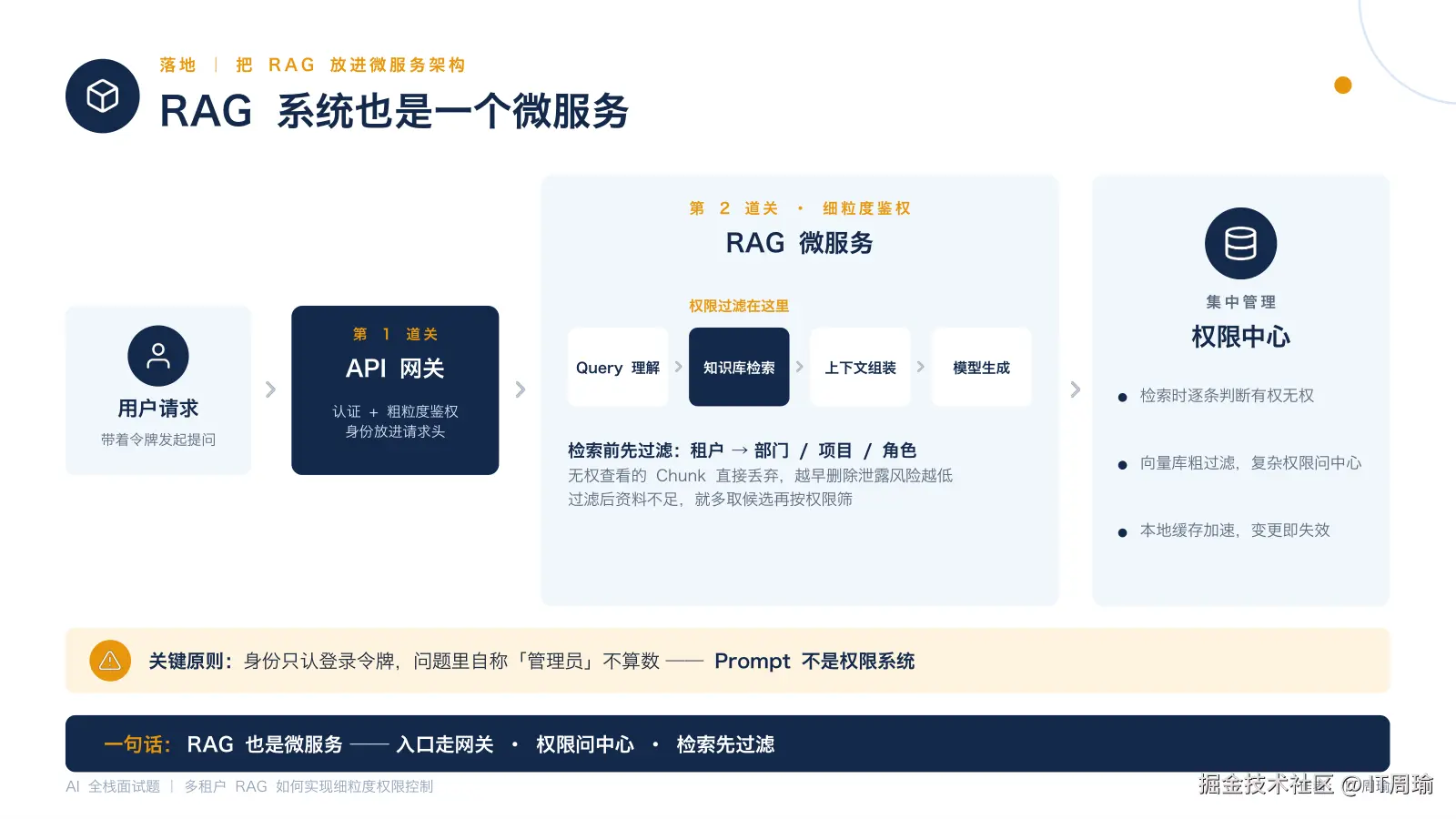Click the 权限中心 heading
Image resolution: width=1456 pixels, height=819 pixels.
[1240, 337]
